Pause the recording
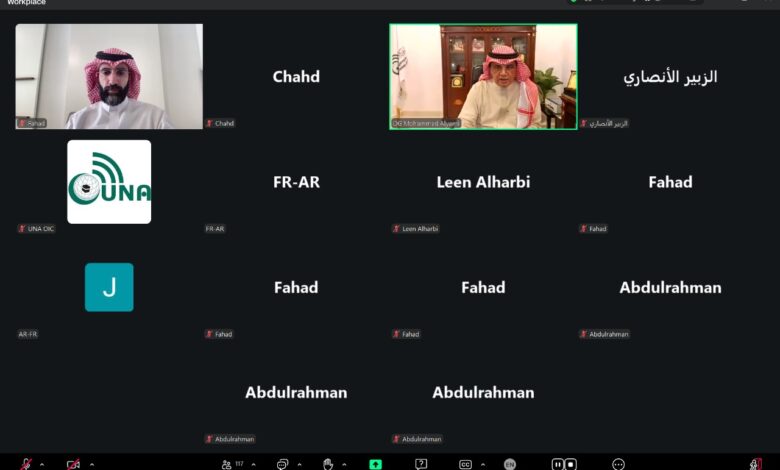The width and height of the screenshot is (780, 470). [x=558, y=465]
